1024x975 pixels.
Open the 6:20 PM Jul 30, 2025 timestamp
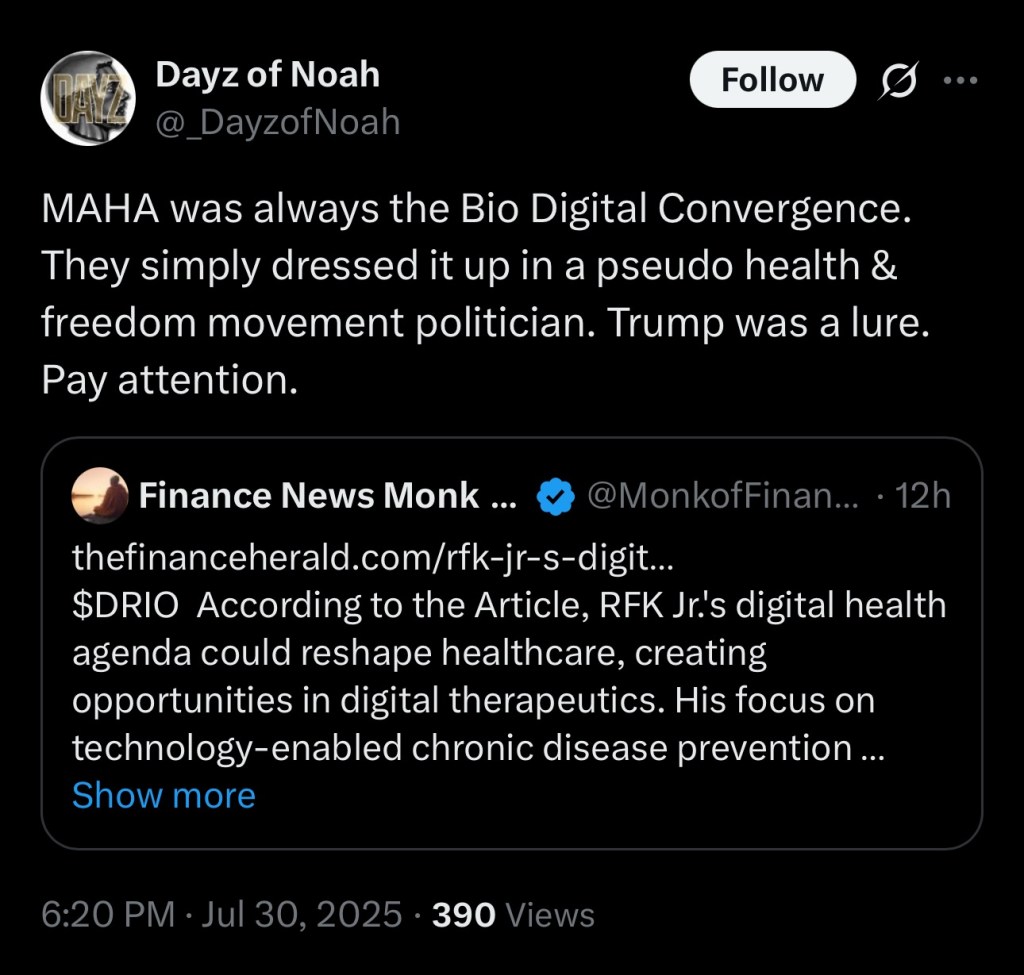(222, 914)
